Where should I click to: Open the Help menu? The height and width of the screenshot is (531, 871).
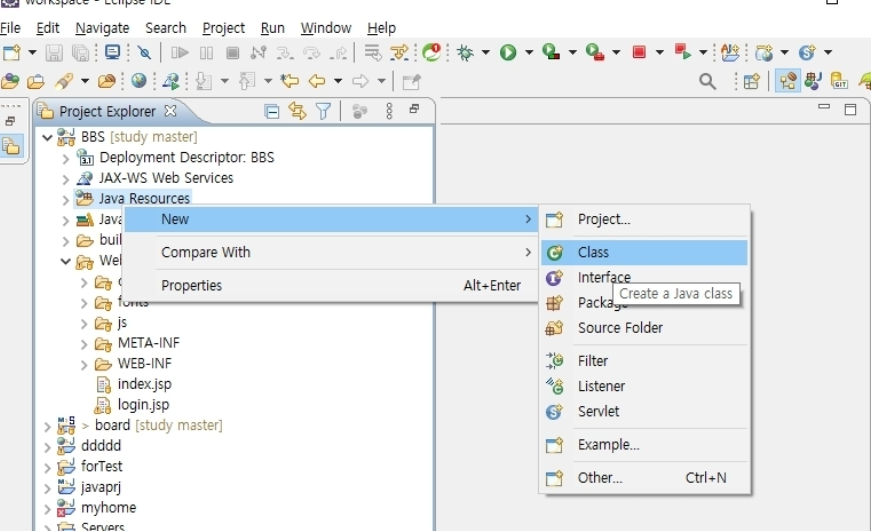coord(381,28)
